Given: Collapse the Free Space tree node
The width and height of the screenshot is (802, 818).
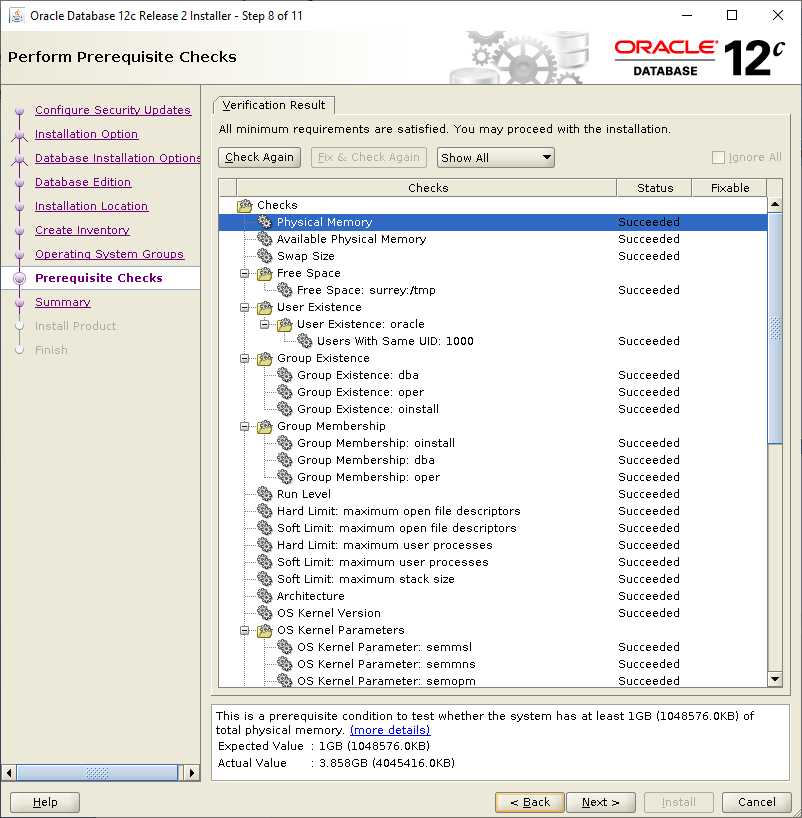Looking at the screenshot, I should click(244, 273).
